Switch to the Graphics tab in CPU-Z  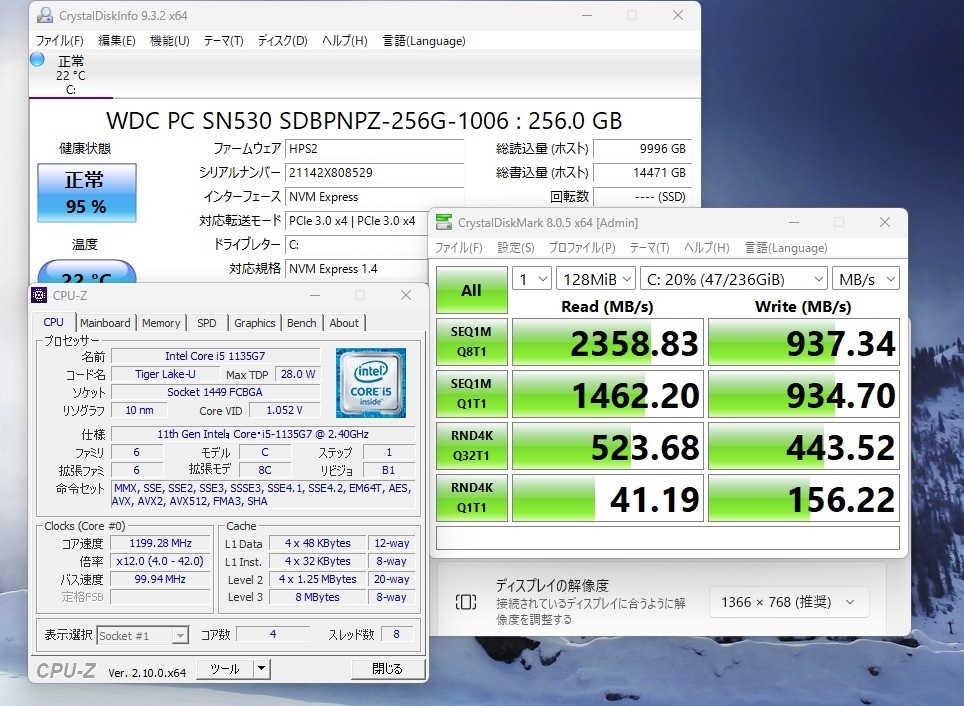255,323
